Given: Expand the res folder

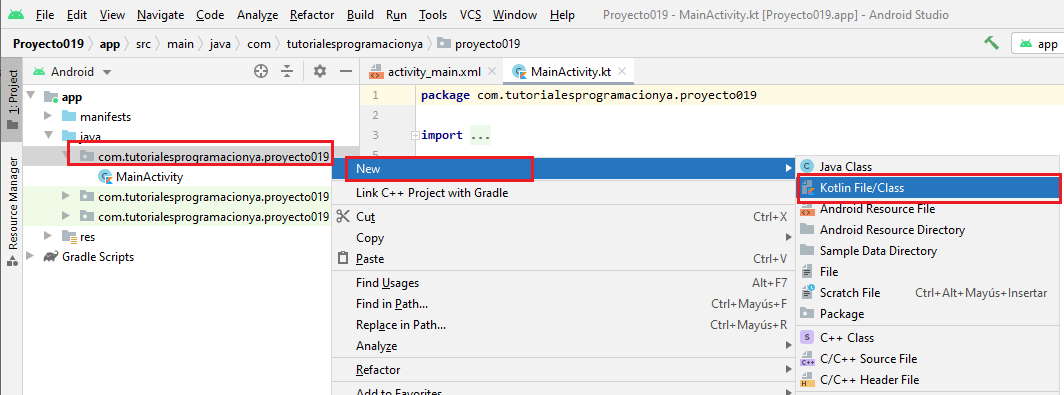Looking at the screenshot, I should 48,236.
